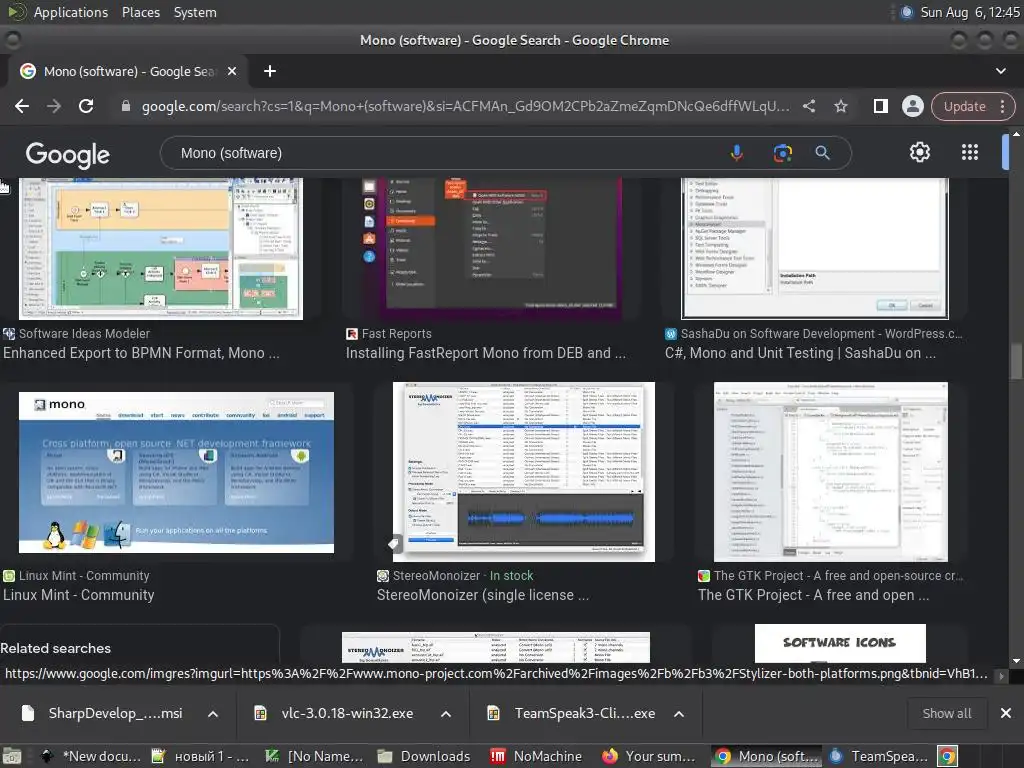Click the address bar URL
This screenshot has height=768, width=1024.
click(465, 106)
